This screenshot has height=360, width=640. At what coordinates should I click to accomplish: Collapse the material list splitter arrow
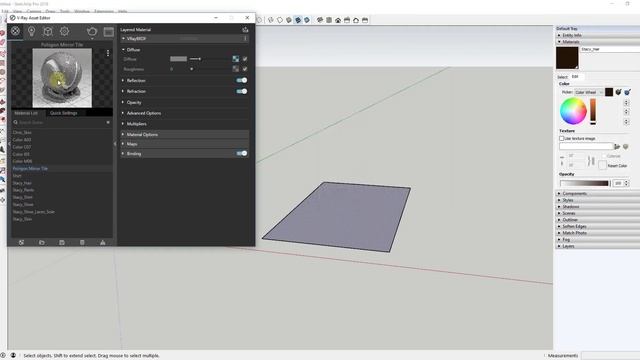pos(115,144)
